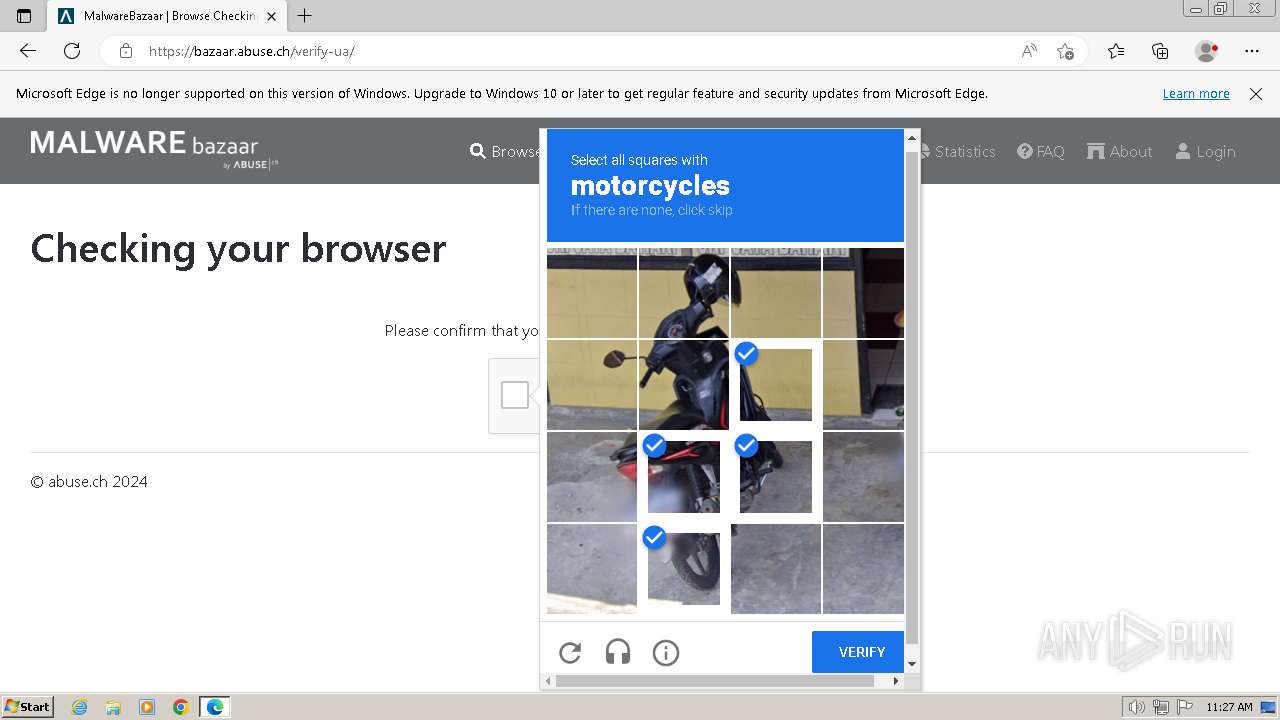1280x720 pixels.
Task: Open the Favorites list icon
Action: pos(1116,51)
